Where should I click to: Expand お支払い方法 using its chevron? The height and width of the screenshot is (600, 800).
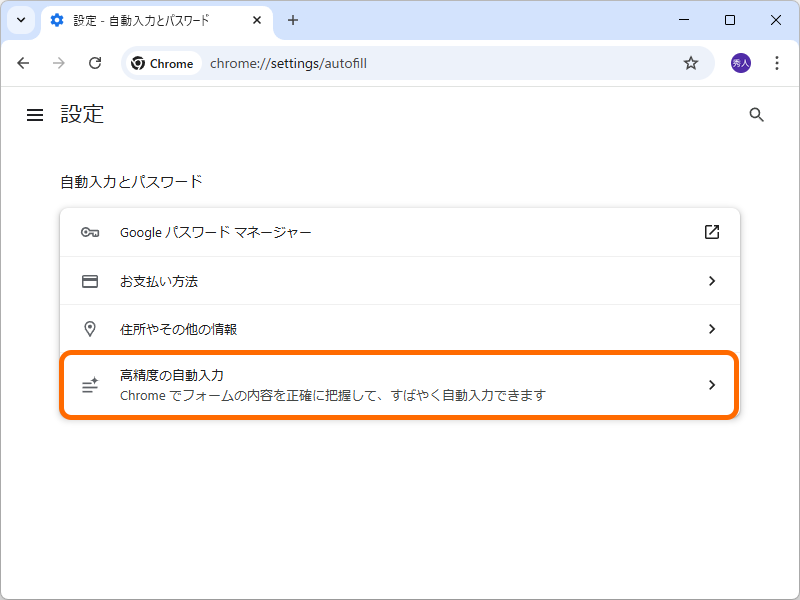(x=711, y=281)
